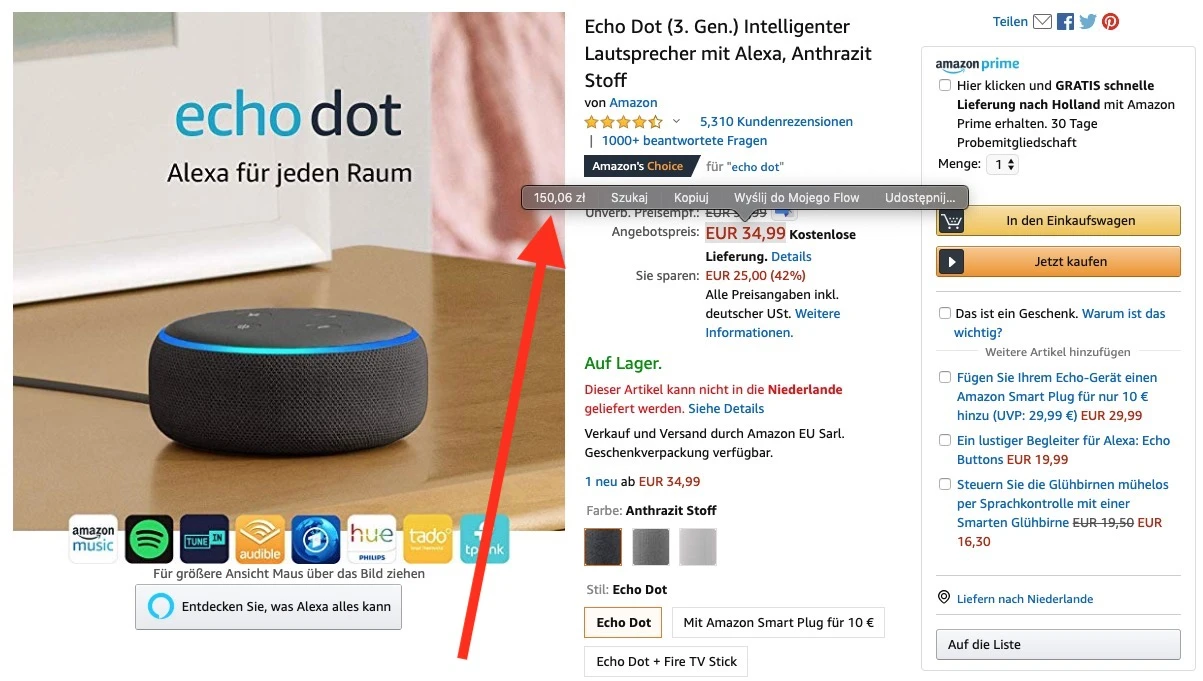This screenshot has height=681, width=1203.
Task: Share product on Facebook icon
Action: coord(1066,21)
